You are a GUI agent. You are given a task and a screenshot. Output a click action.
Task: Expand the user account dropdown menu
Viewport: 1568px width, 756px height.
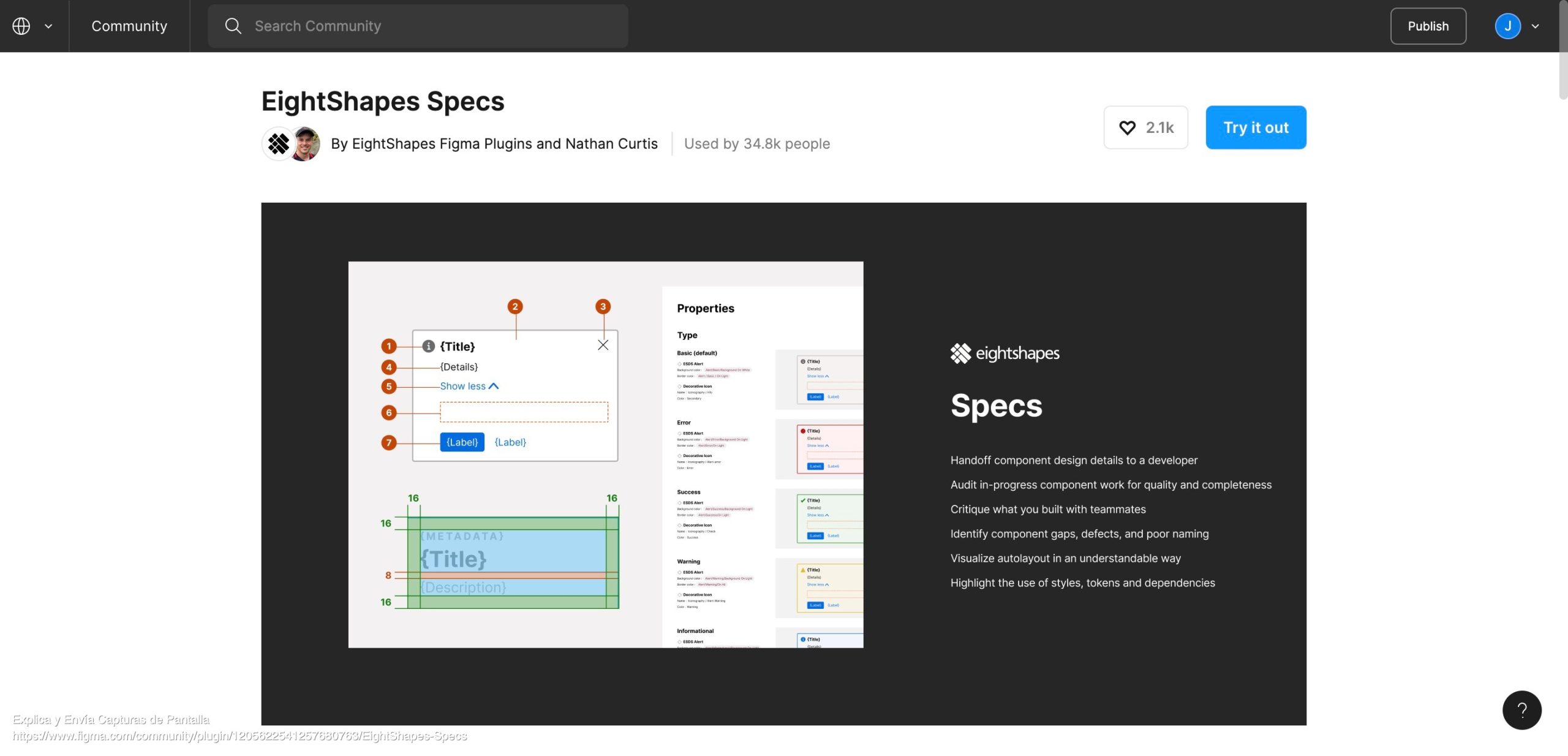click(1535, 25)
